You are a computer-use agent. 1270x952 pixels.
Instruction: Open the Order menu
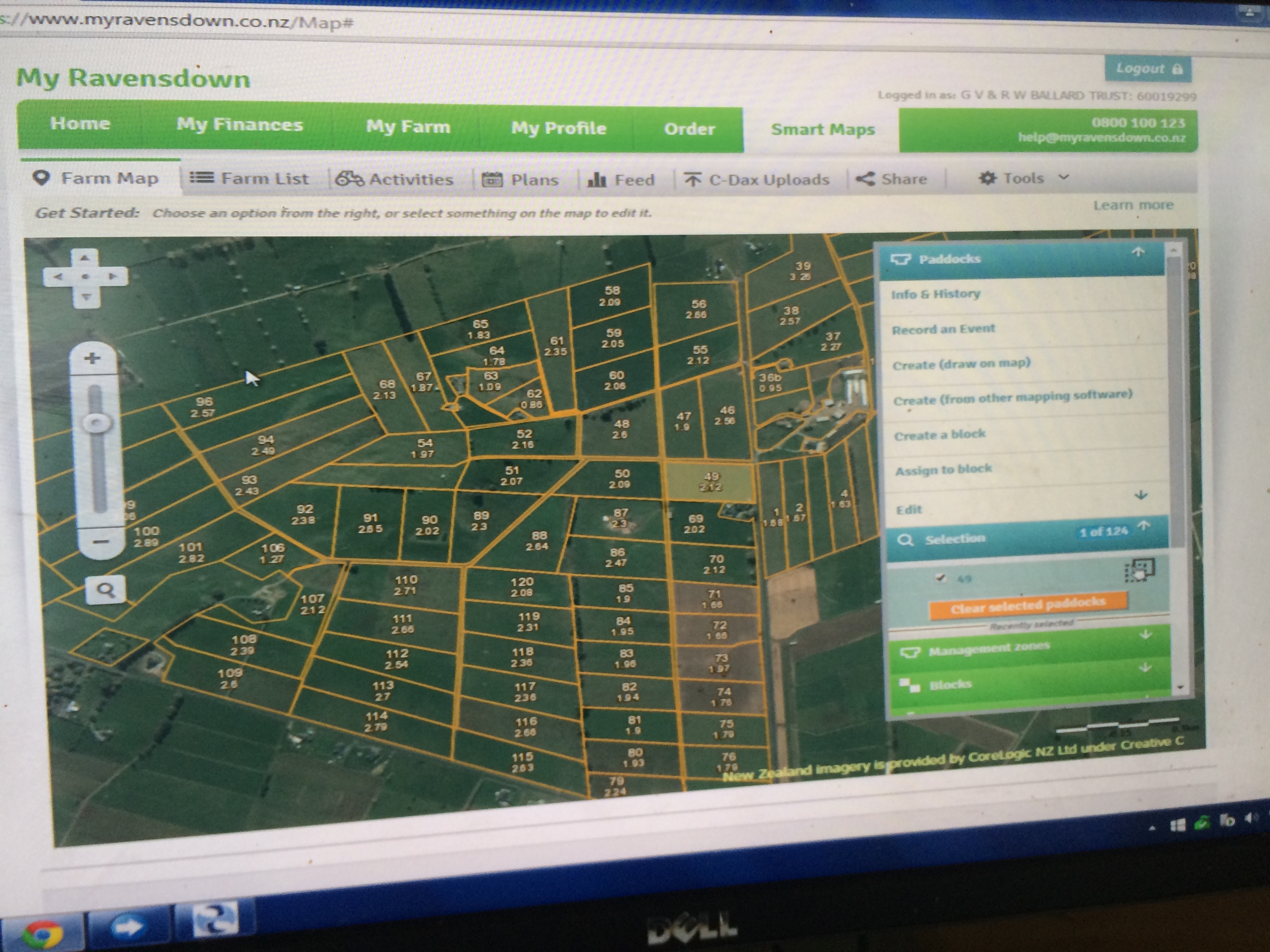point(689,129)
